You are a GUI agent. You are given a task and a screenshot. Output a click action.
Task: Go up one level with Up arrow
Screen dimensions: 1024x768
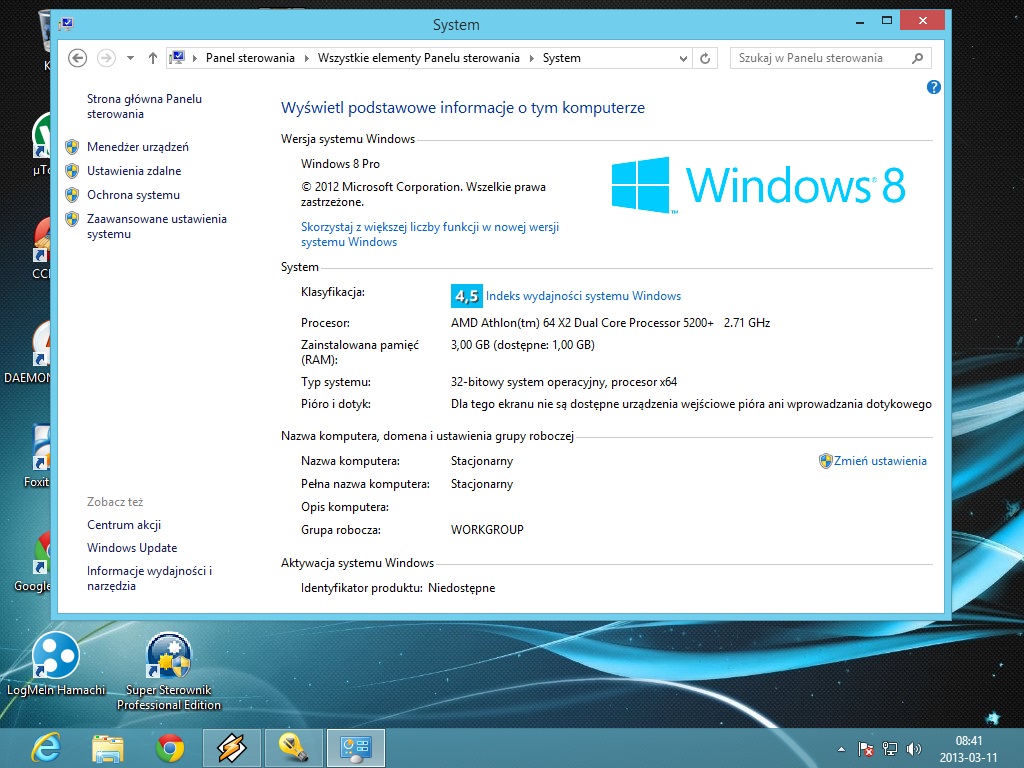point(153,58)
